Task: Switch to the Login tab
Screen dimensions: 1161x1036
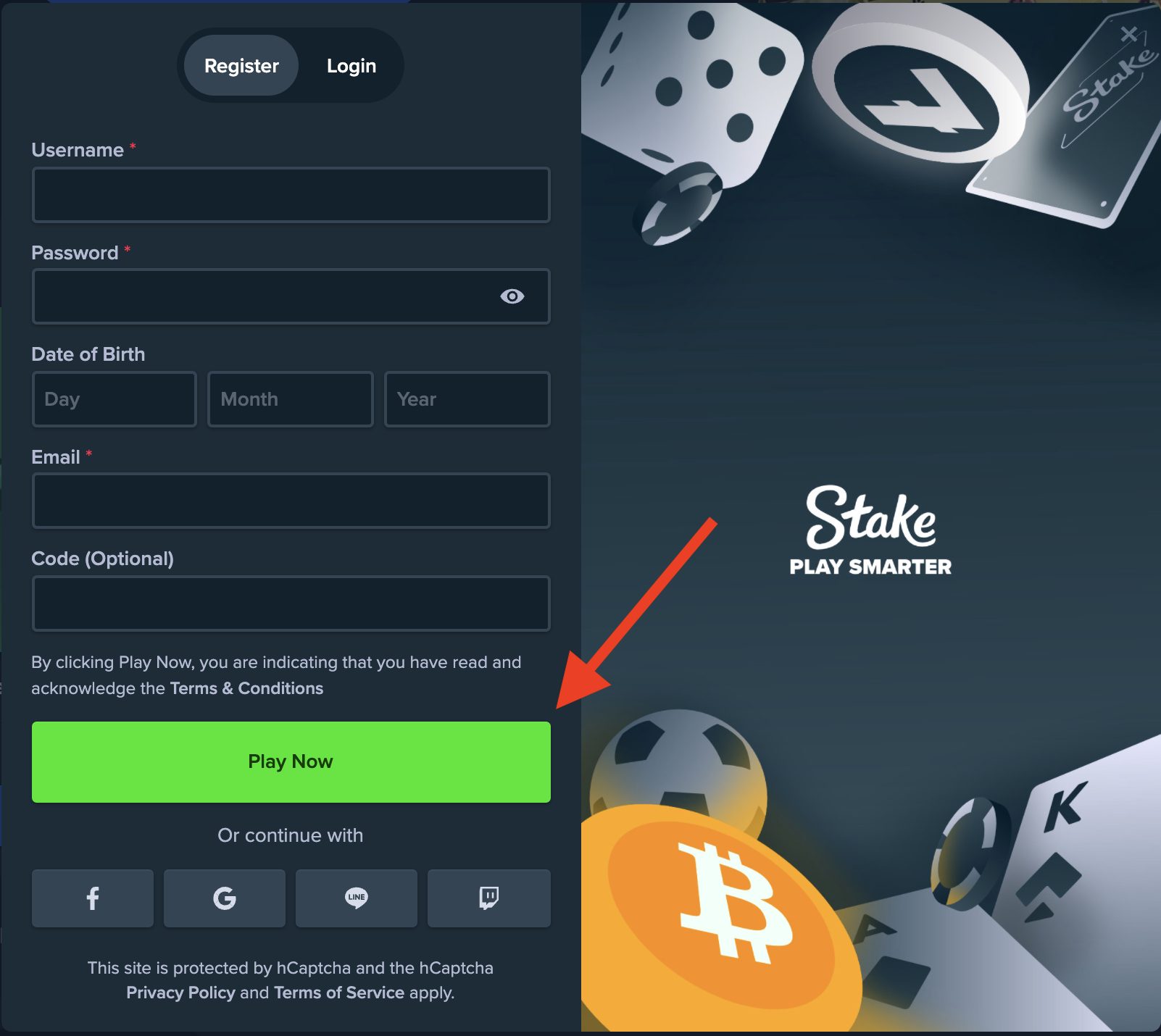Action: coord(351,66)
